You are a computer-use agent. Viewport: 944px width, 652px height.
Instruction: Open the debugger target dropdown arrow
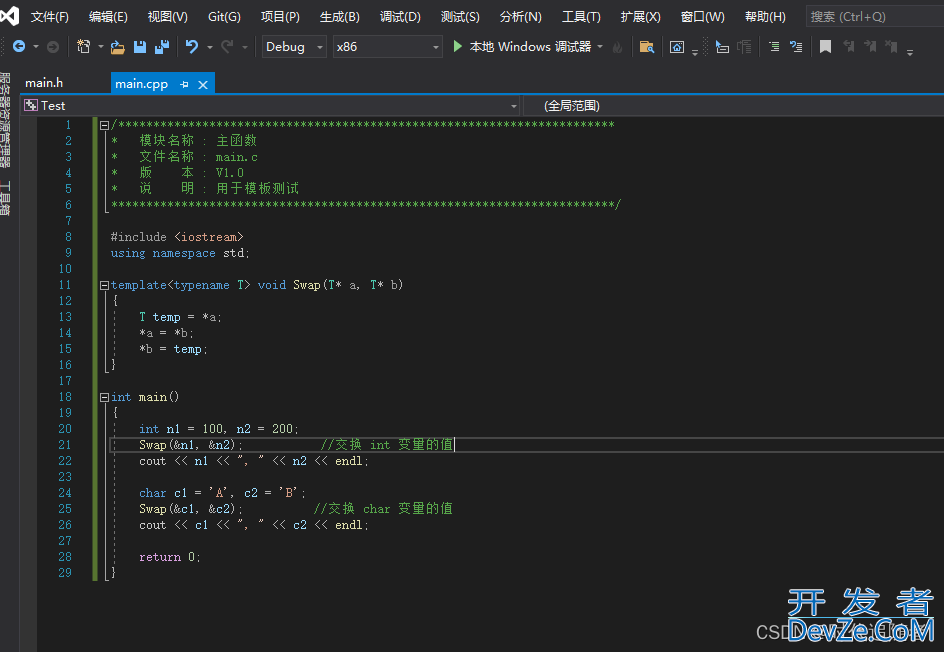click(x=600, y=46)
